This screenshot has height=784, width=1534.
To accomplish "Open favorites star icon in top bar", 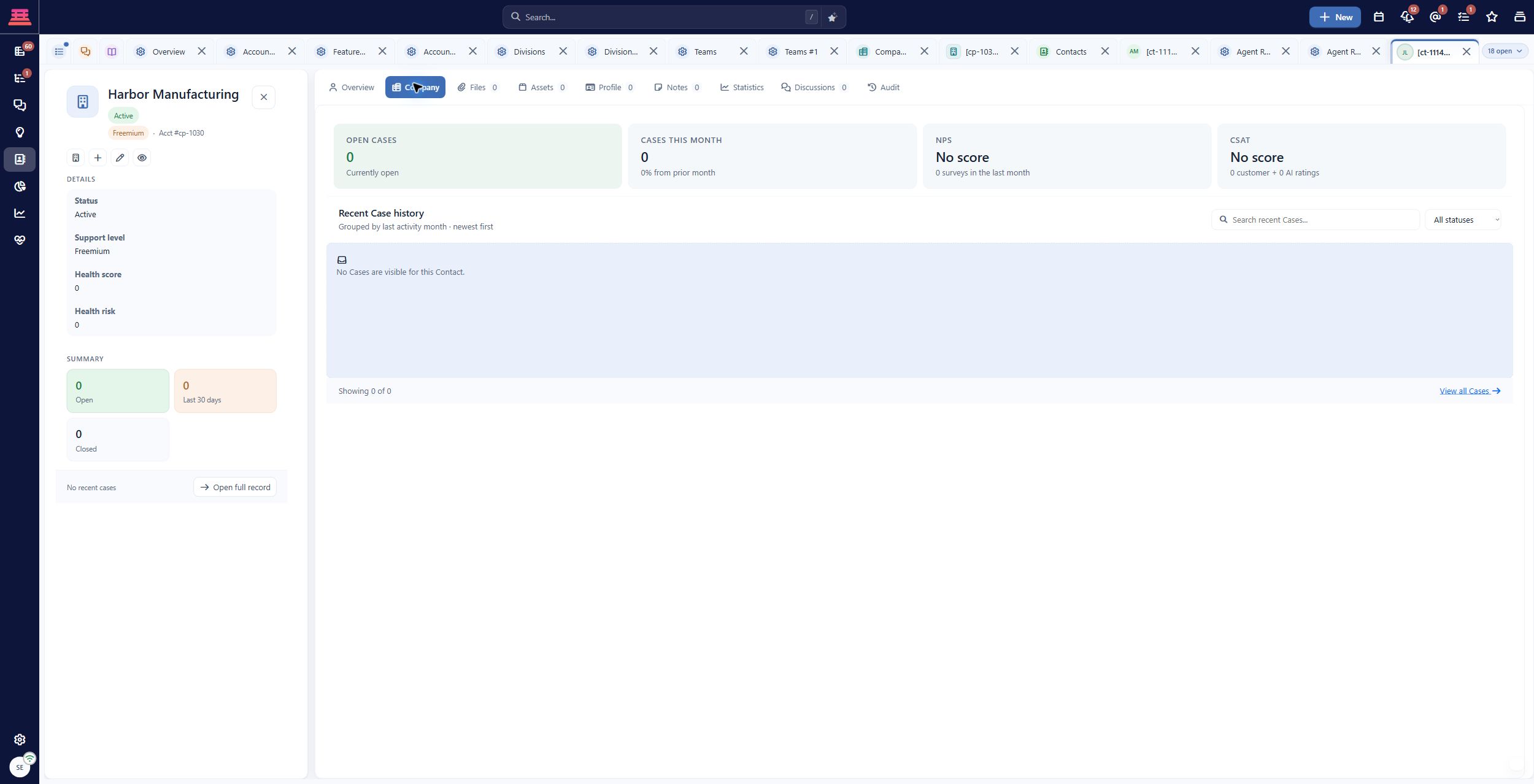I will click(1492, 17).
